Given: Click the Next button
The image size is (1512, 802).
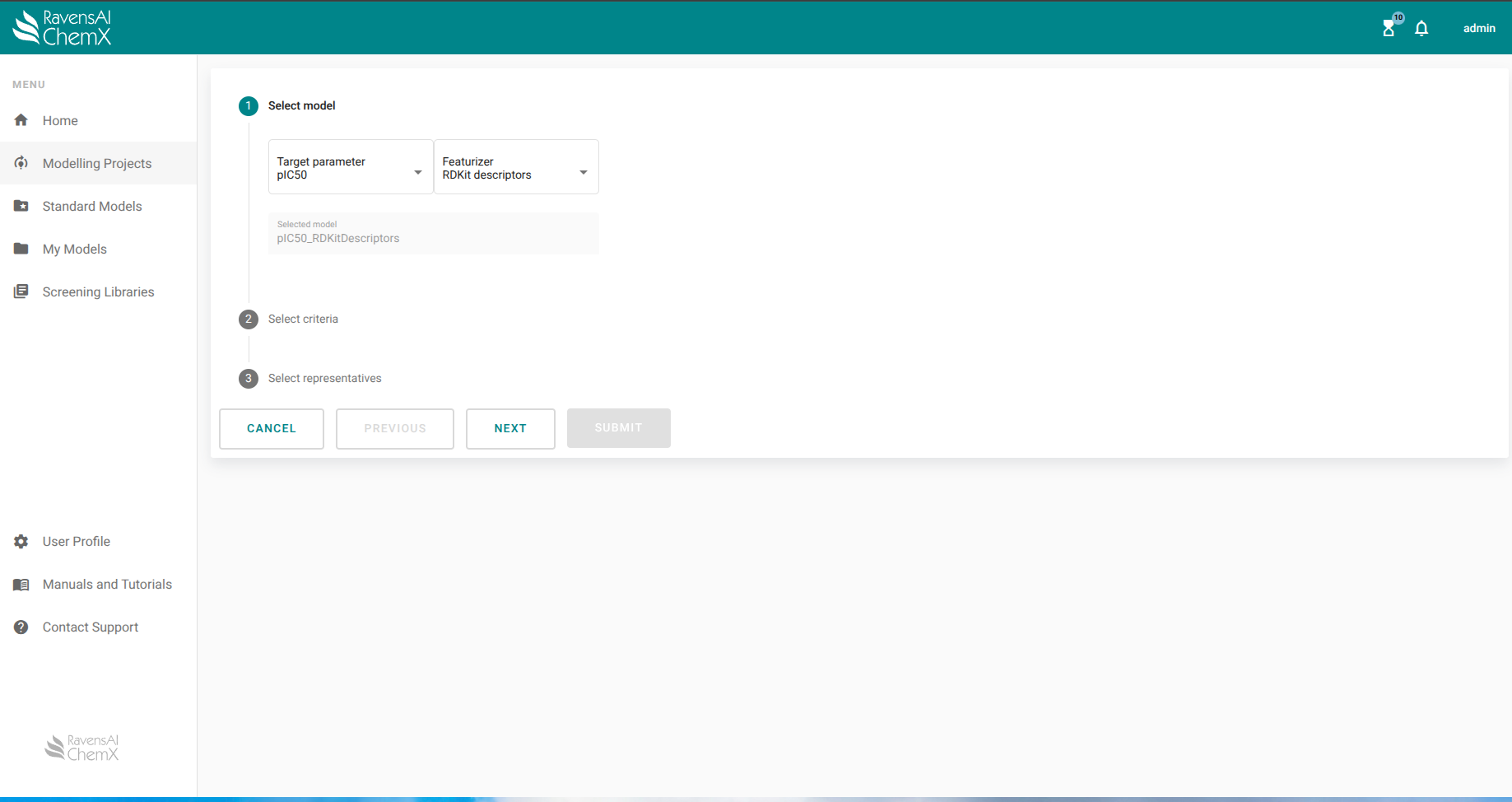Looking at the screenshot, I should [510, 428].
